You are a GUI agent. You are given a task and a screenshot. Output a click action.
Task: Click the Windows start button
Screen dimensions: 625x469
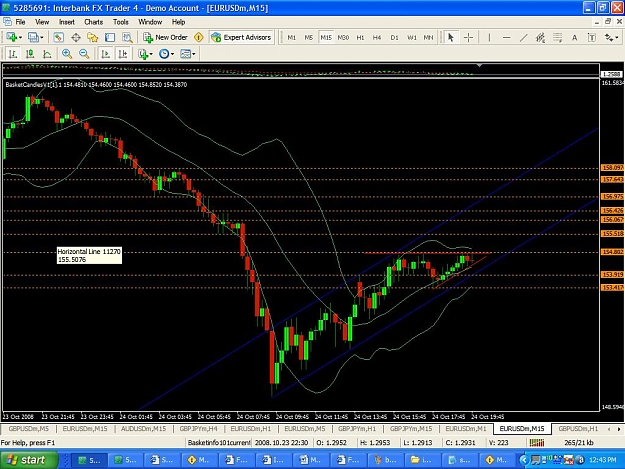(29, 460)
